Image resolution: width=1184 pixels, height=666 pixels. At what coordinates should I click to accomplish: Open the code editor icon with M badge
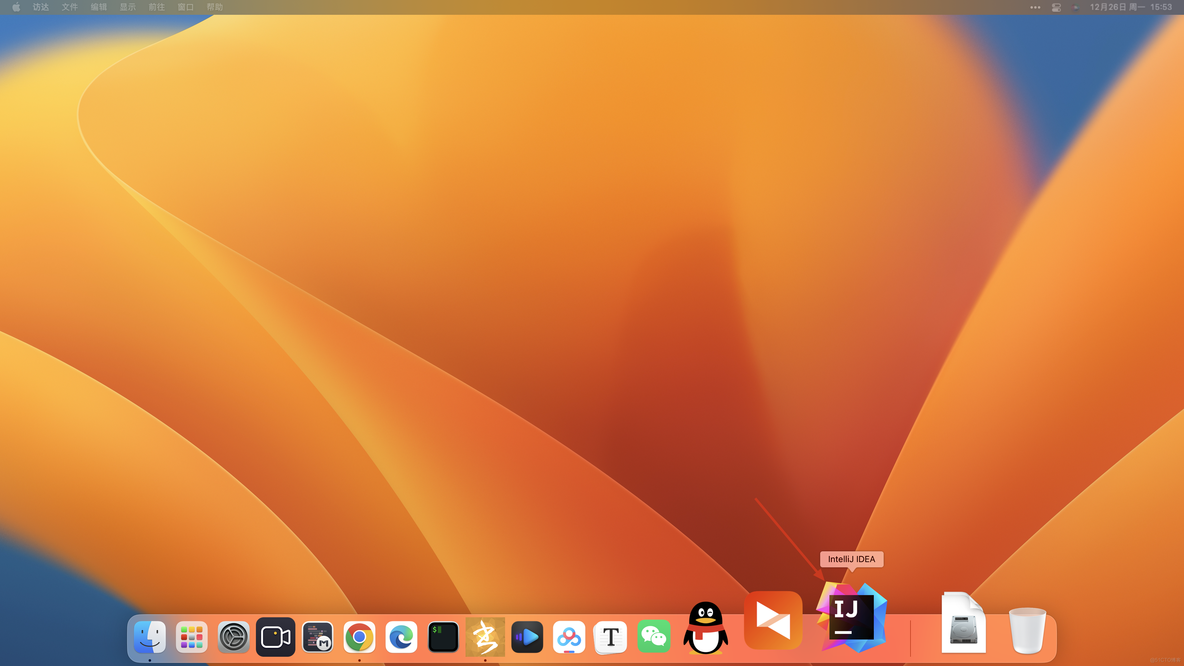[x=317, y=637]
